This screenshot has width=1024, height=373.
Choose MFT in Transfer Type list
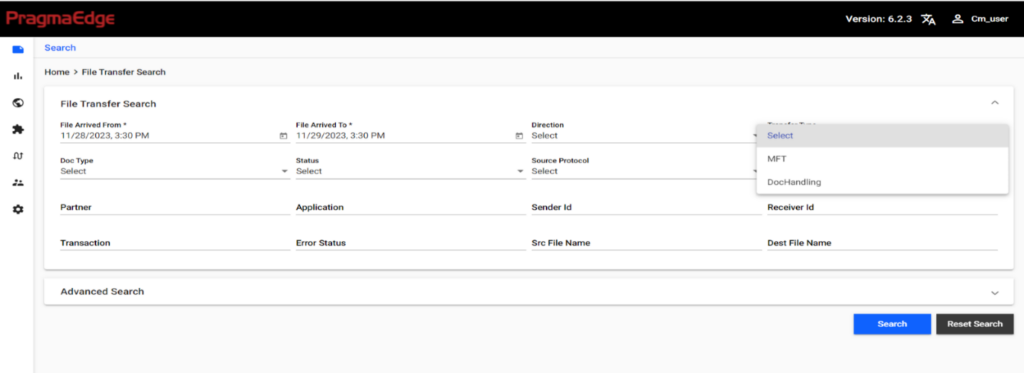coord(882,159)
